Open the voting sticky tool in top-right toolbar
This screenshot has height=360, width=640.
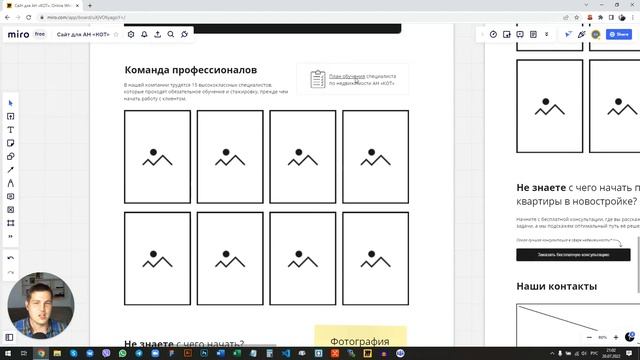tap(507, 35)
